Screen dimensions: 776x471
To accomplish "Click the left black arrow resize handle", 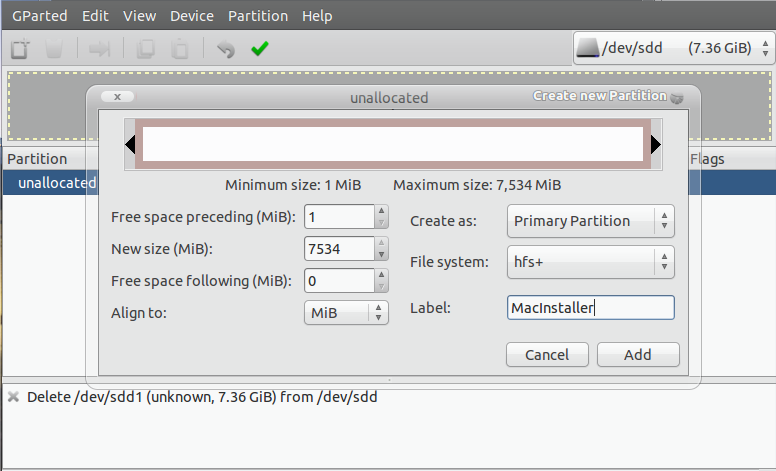I will 130,144.
